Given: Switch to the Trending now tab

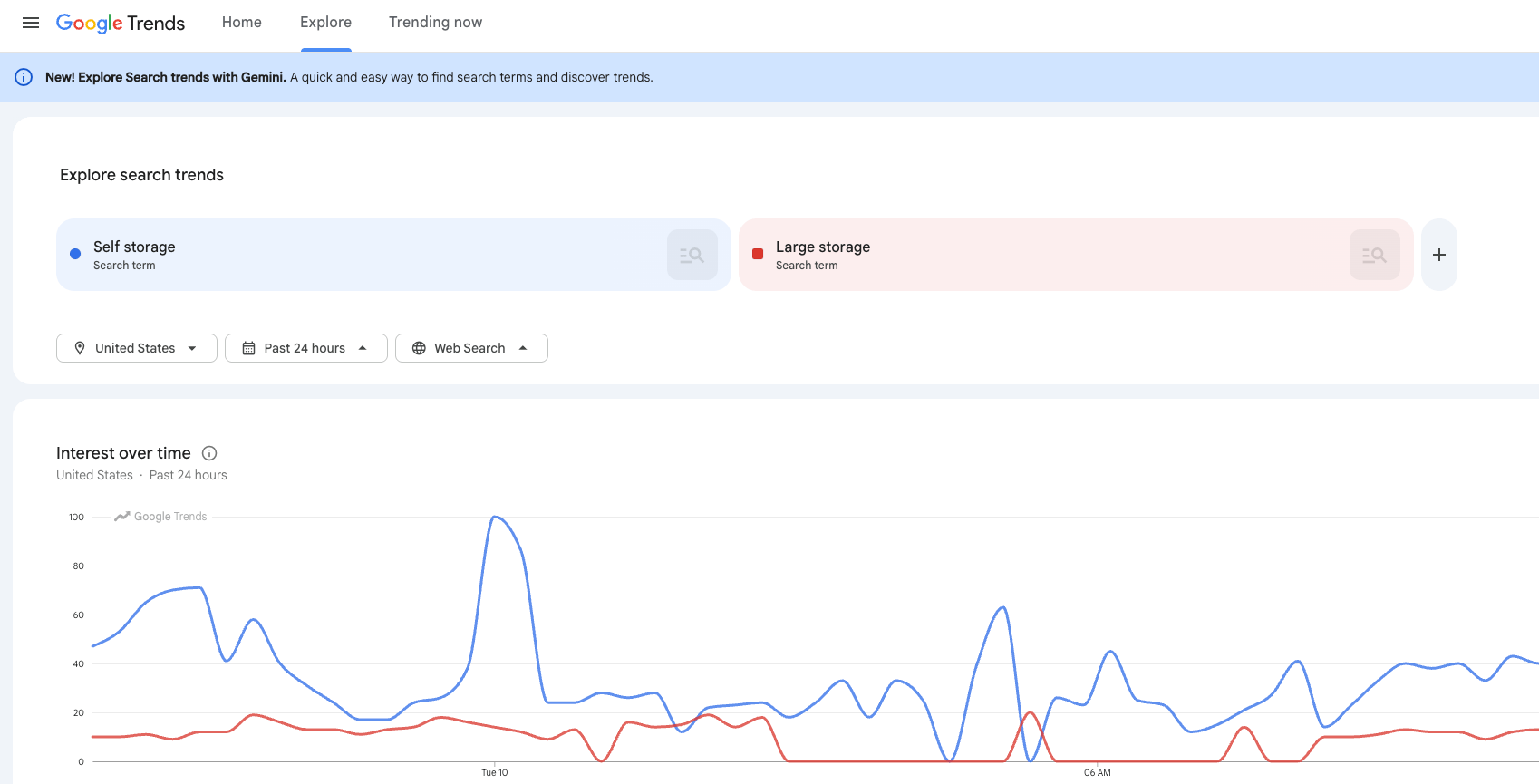Looking at the screenshot, I should [436, 23].
